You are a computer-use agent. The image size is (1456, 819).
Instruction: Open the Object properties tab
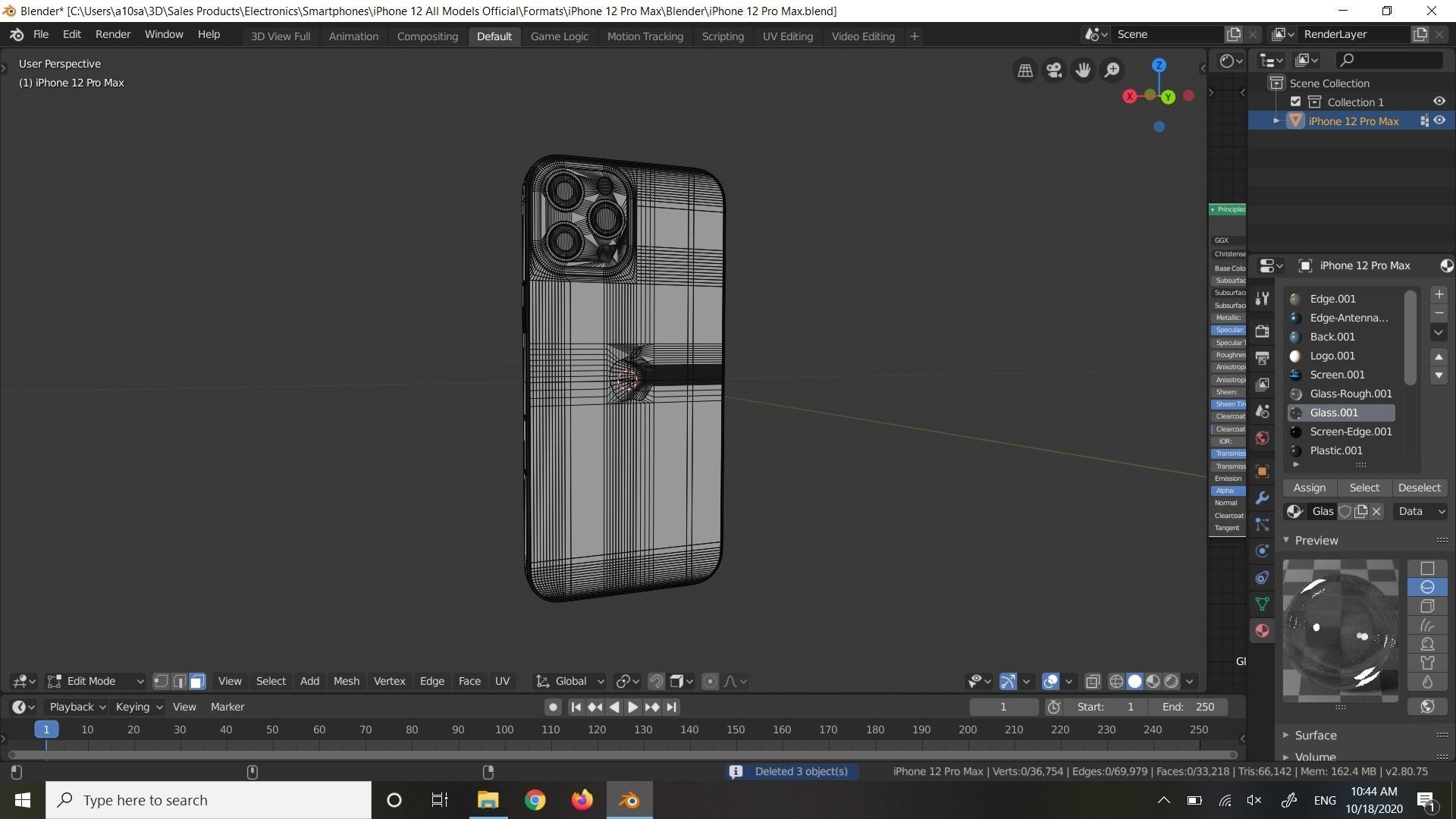click(1262, 471)
